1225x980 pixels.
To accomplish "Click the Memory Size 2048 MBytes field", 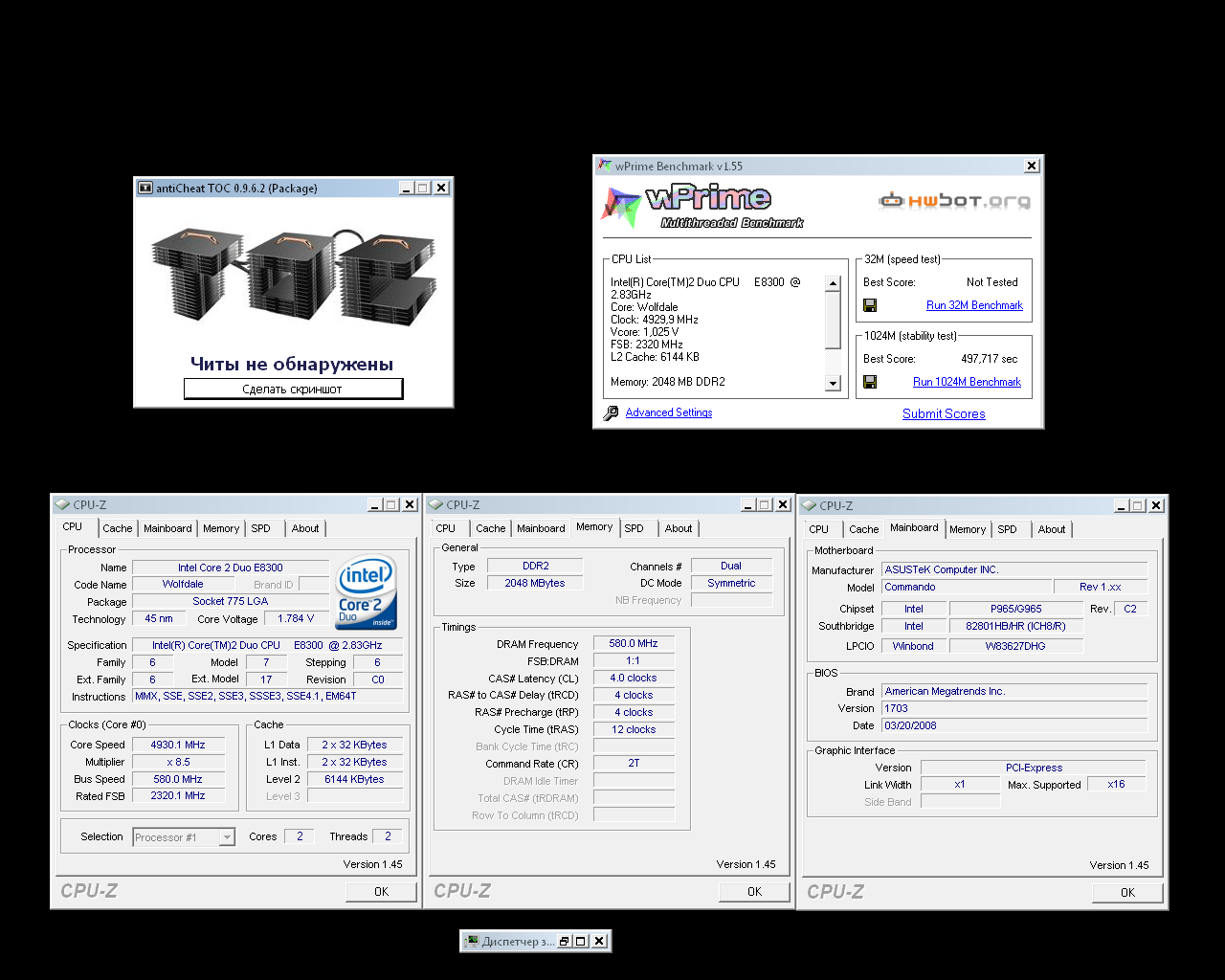I will click(535, 583).
